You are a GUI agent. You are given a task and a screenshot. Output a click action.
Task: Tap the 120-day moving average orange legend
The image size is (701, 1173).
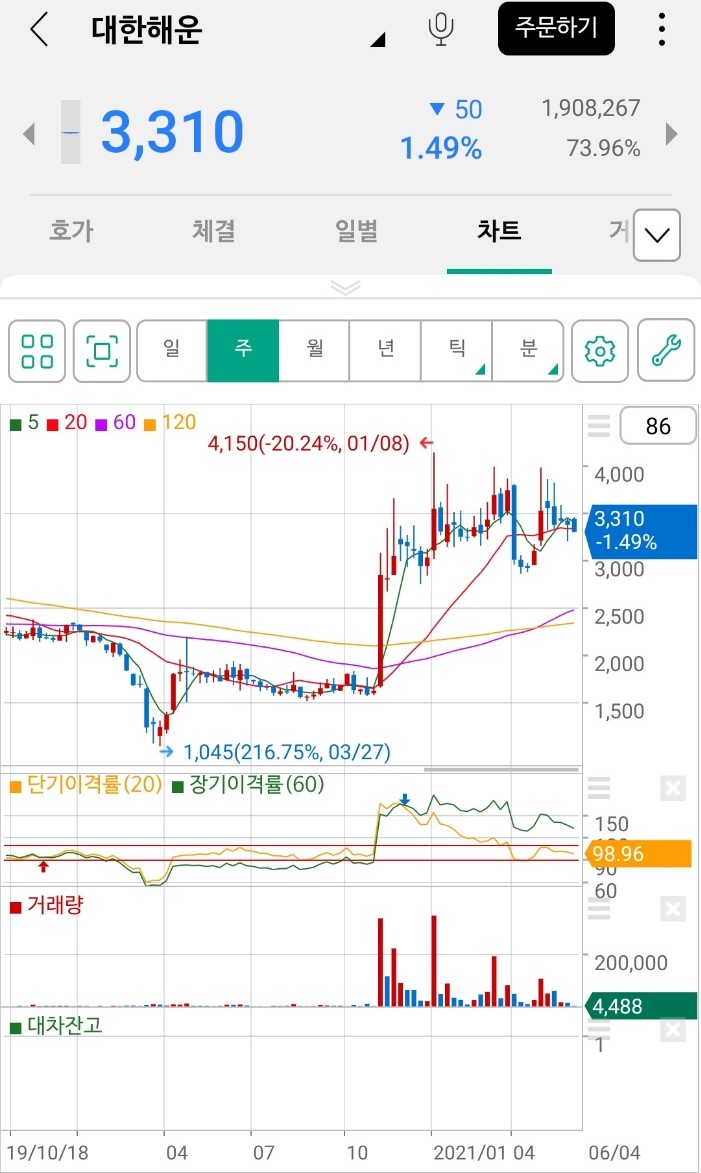170,423
